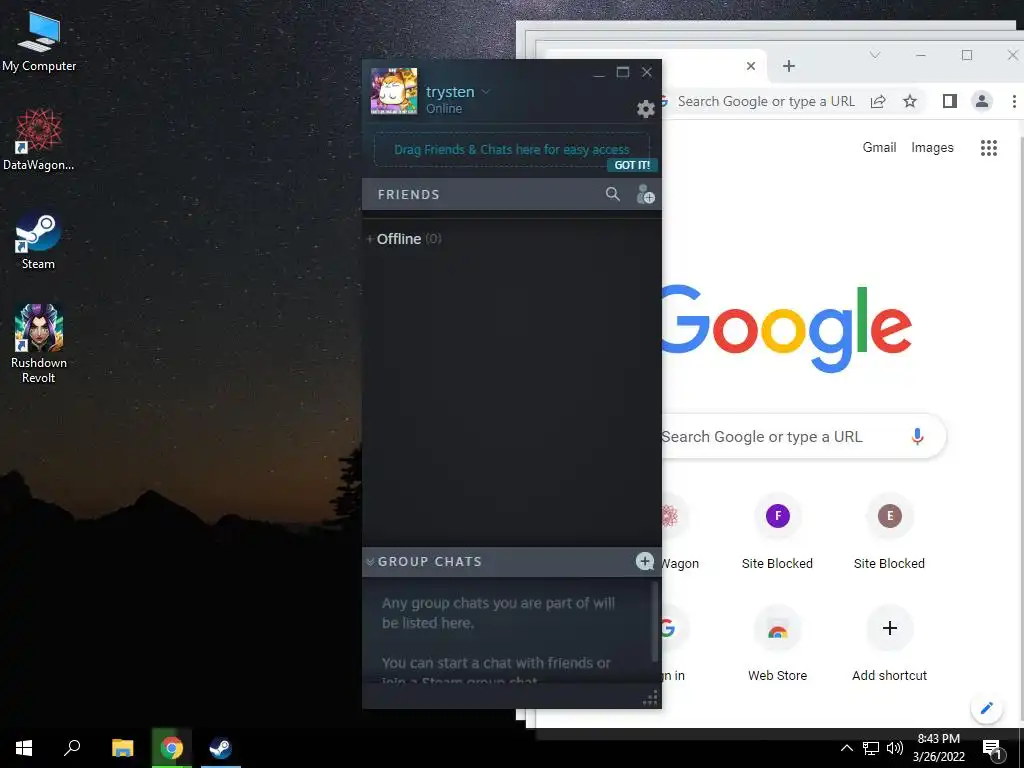This screenshot has width=1024, height=768.
Task: Open the taskbar clock showing 8:43 PM
Action: (938, 748)
